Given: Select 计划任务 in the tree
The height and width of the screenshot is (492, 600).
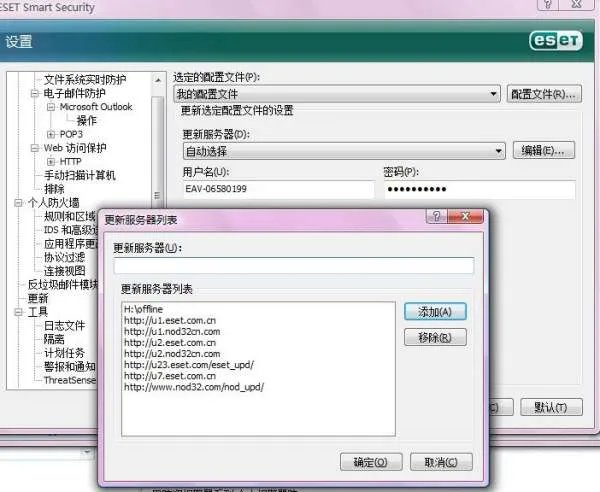Looking at the screenshot, I should 64,353.
